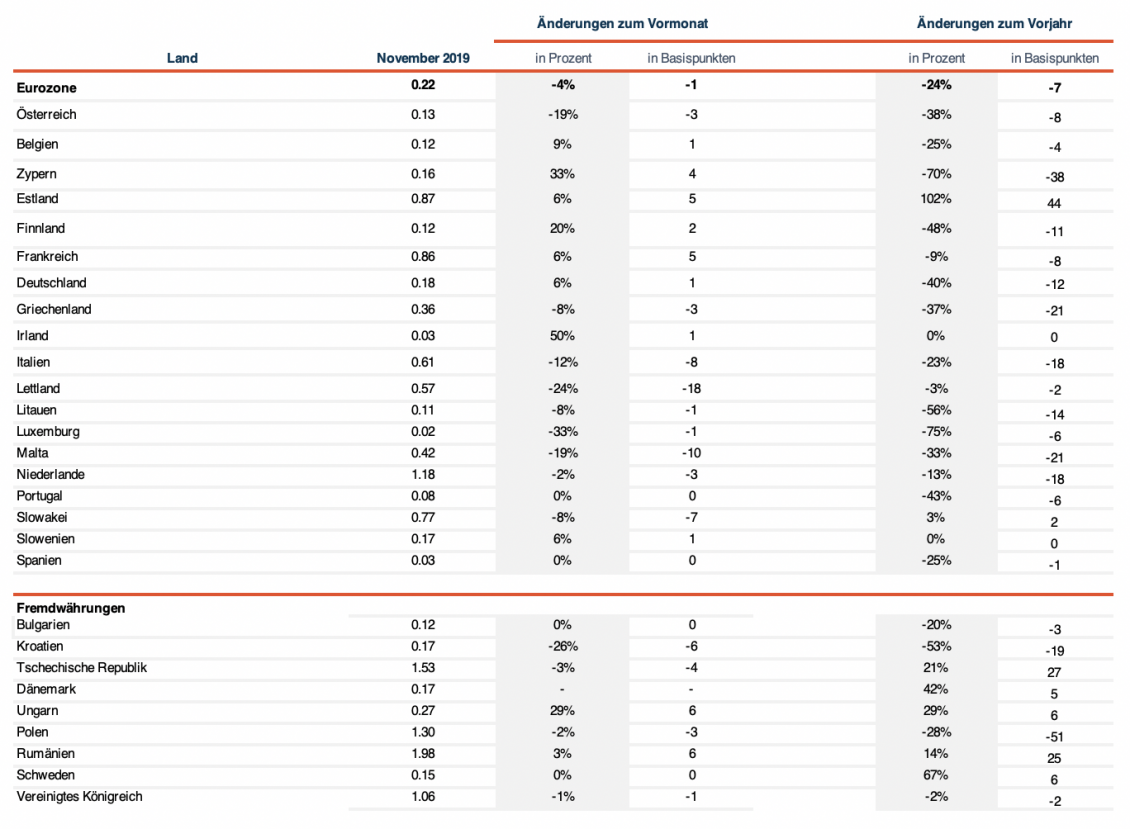
Task: Click Irland's 50% monthly change
Action: coord(562,336)
